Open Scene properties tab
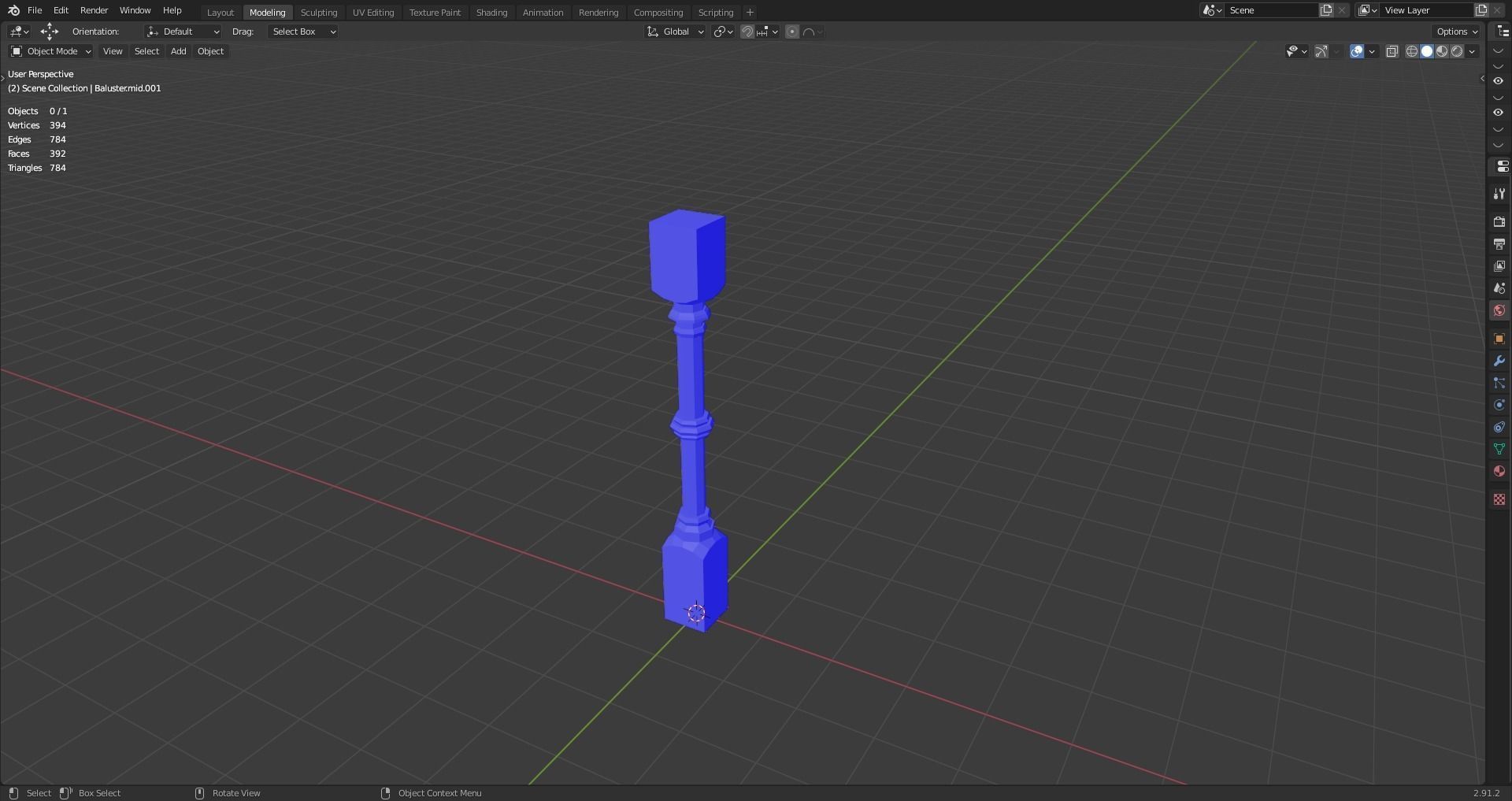Image resolution: width=1512 pixels, height=801 pixels. tap(1499, 288)
